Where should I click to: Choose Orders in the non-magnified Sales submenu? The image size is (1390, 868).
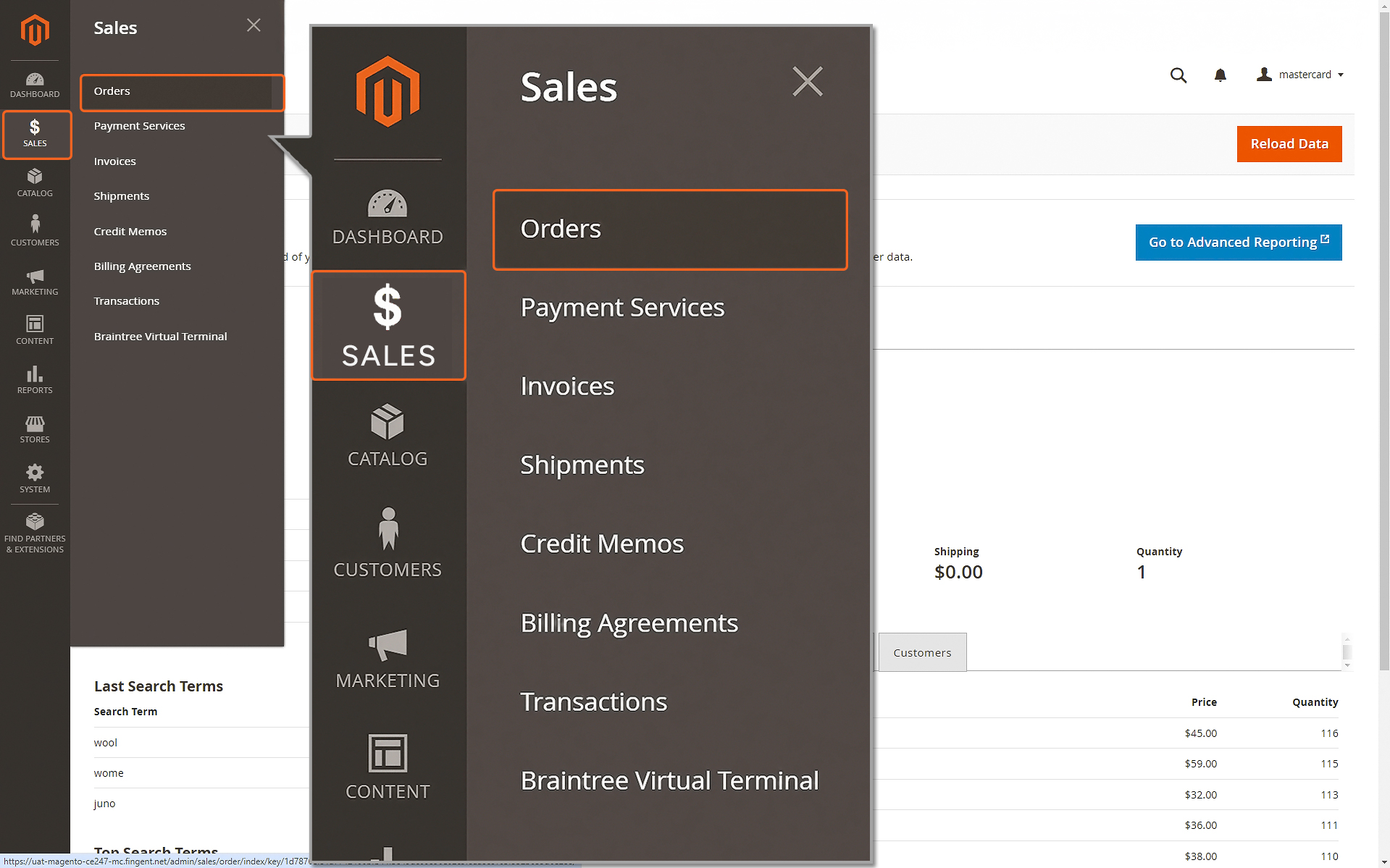click(x=181, y=92)
